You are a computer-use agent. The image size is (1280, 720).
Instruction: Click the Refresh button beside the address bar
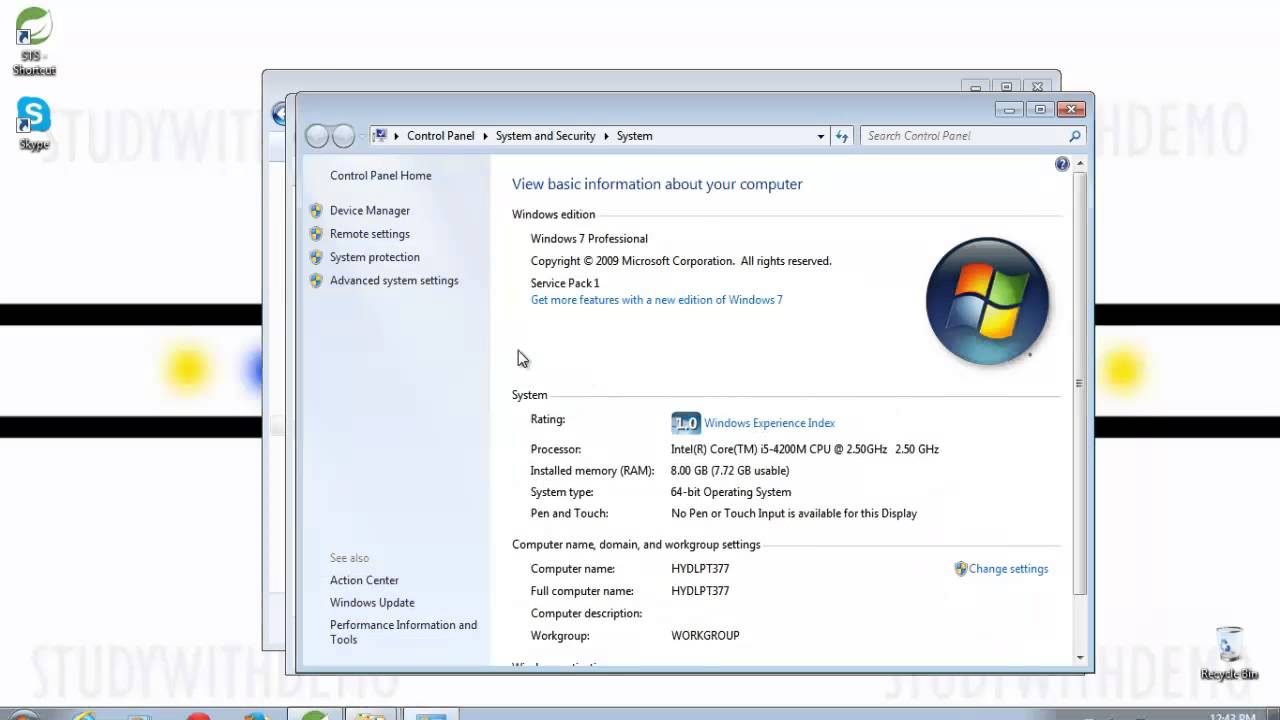[842, 136]
